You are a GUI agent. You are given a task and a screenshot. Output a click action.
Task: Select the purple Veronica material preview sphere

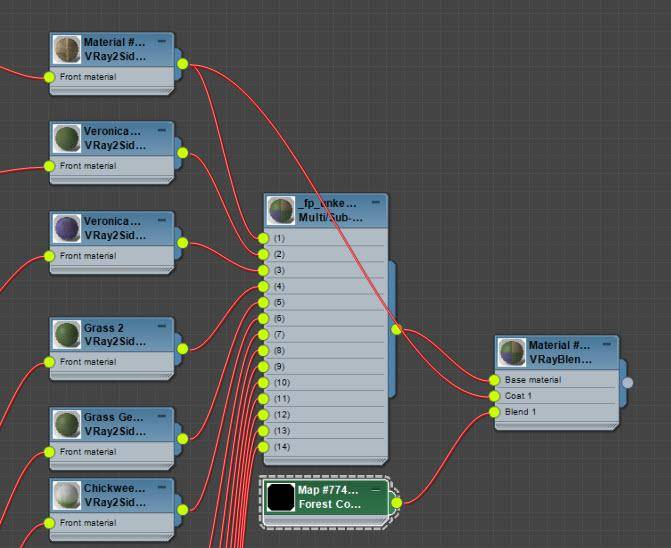coord(68,227)
